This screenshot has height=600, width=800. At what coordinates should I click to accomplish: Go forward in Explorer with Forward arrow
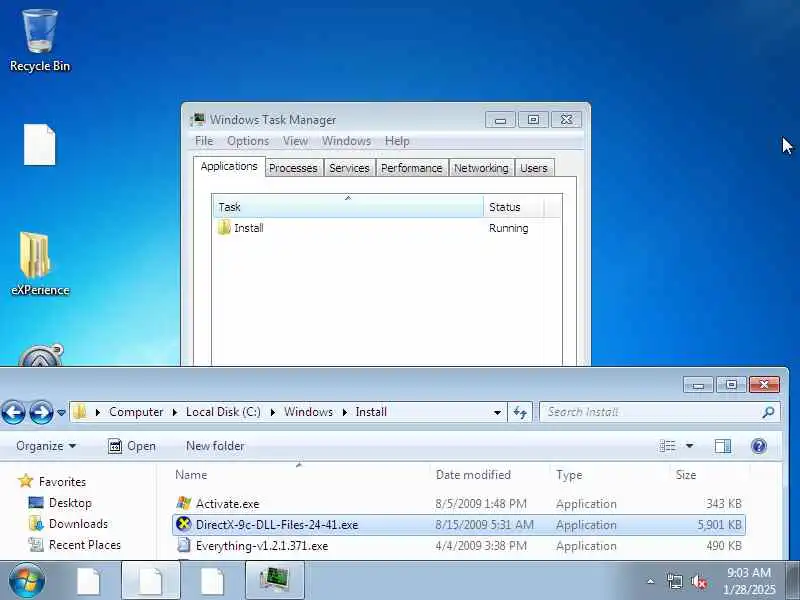click(41, 412)
